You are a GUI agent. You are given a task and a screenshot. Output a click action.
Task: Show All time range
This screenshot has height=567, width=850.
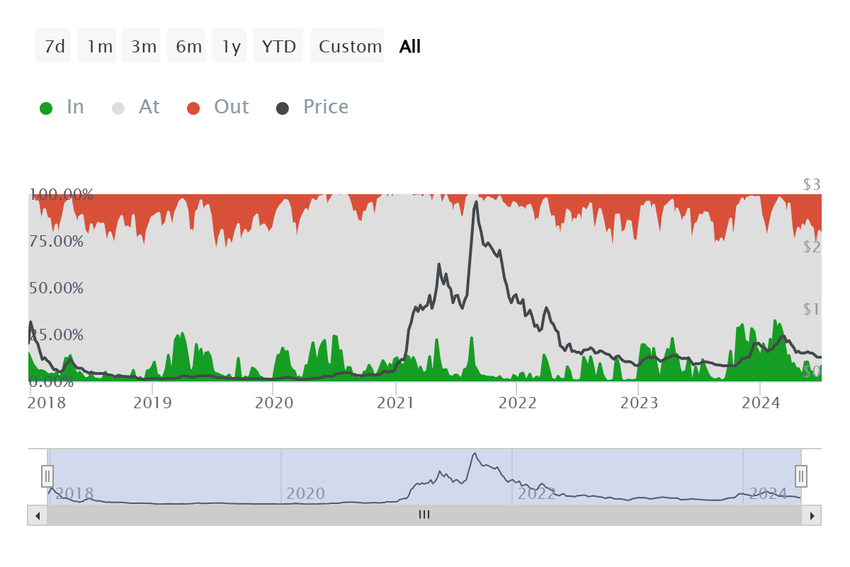point(410,47)
